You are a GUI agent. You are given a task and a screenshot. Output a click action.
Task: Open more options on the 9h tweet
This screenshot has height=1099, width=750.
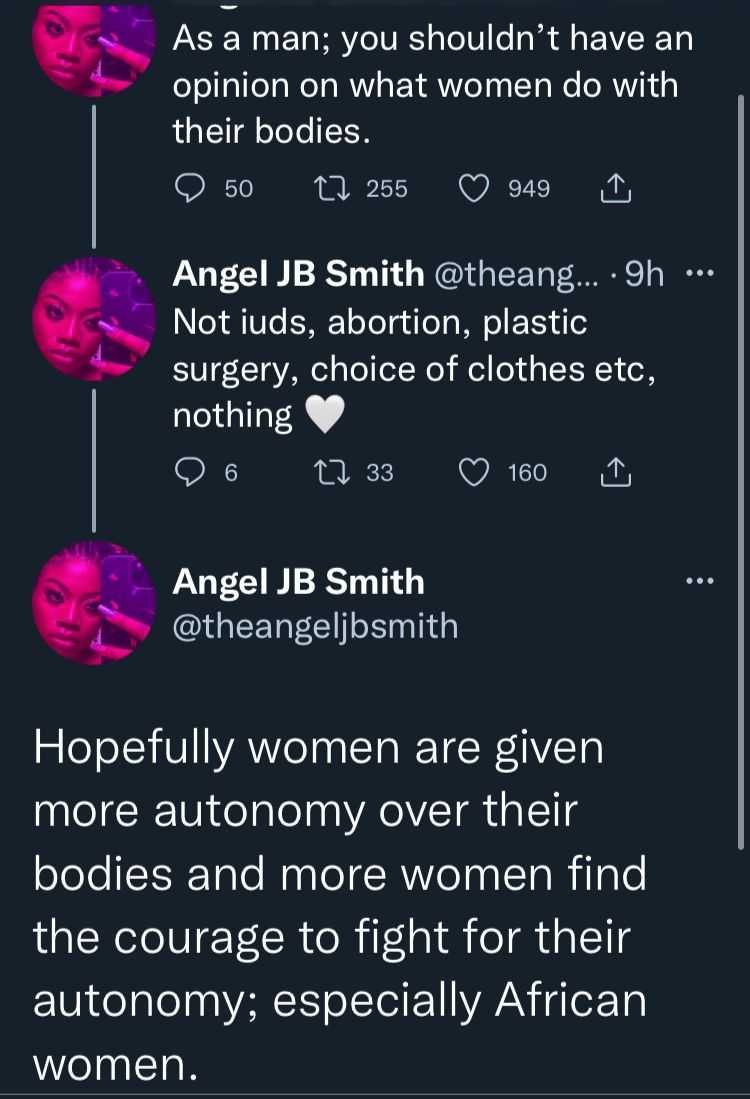point(699,274)
